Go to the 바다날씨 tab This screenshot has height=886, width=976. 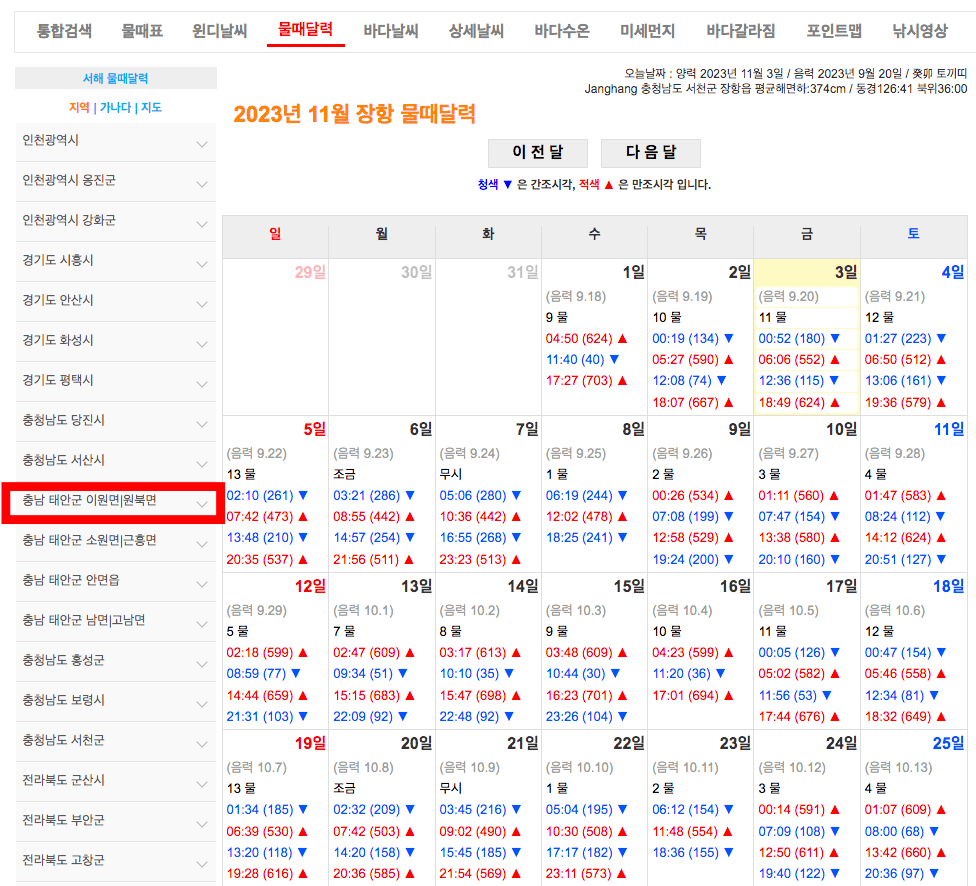[x=391, y=31]
